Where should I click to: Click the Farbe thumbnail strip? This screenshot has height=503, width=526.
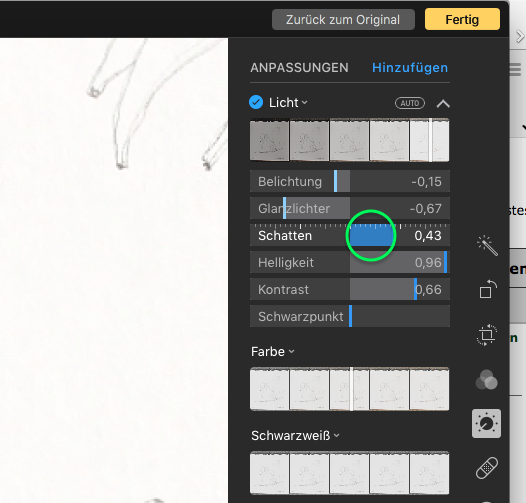click(350, 389)
